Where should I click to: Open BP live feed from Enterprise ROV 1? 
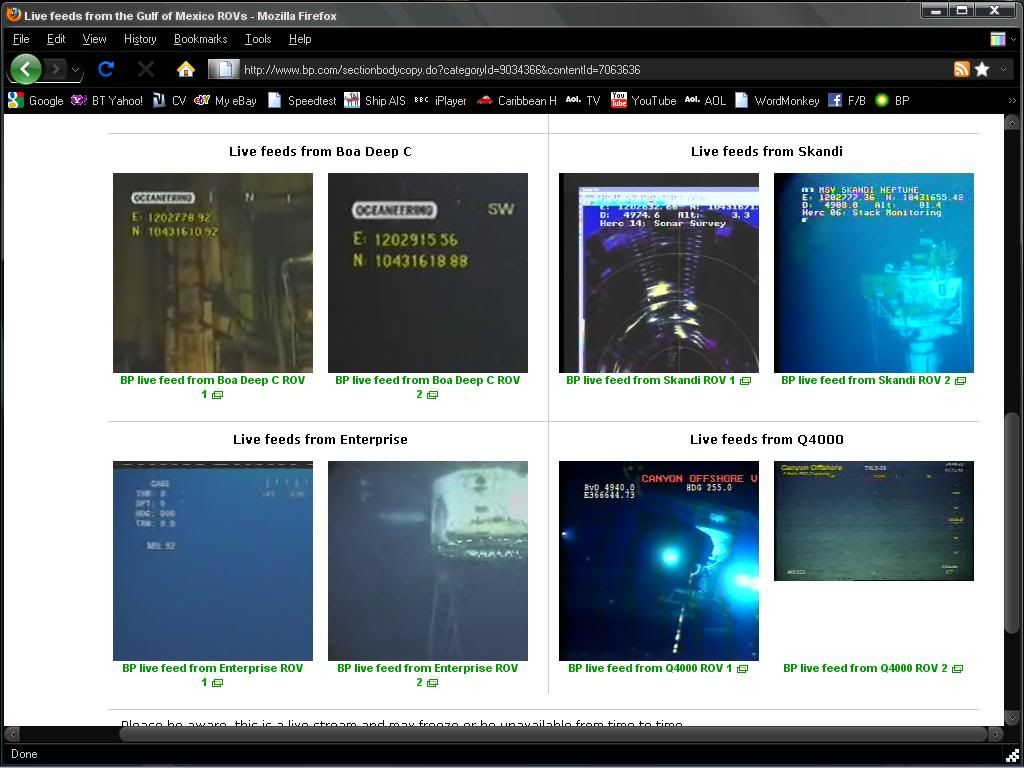coord(212,675)
